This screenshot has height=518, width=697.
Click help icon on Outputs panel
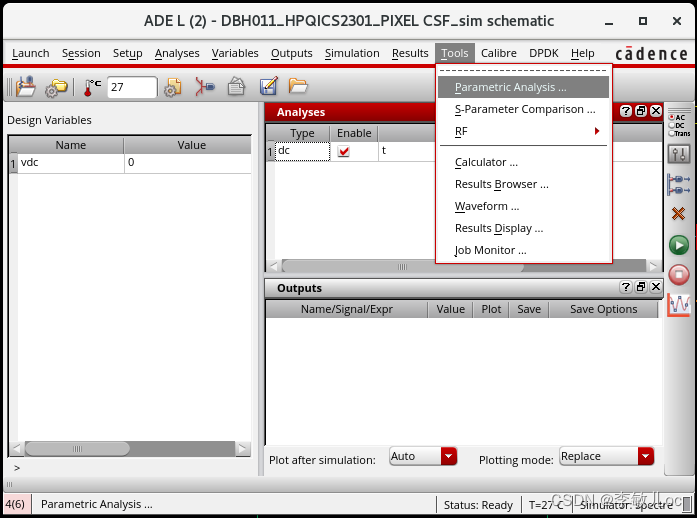click(625, 287)
